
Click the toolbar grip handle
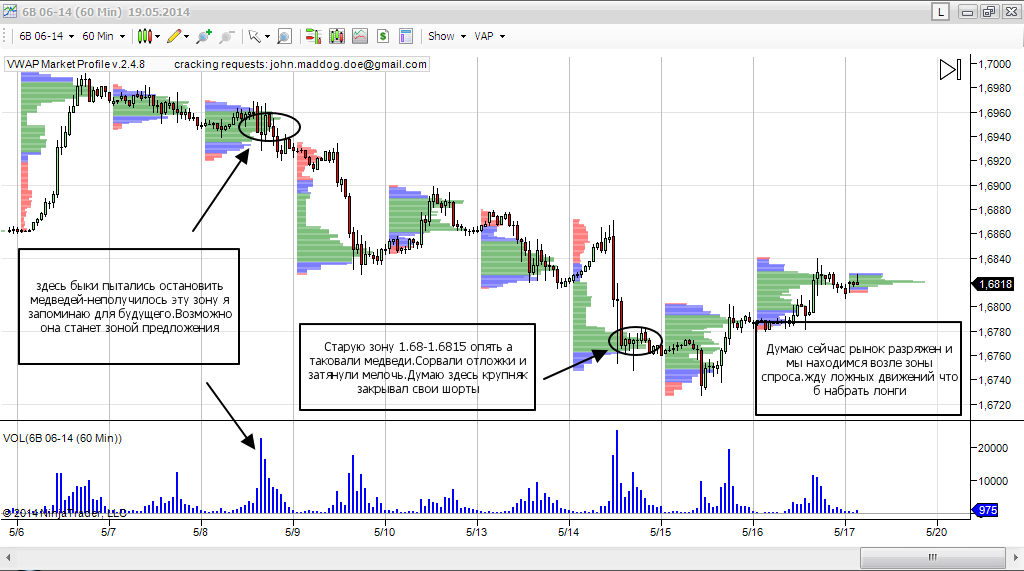point(5,36)
